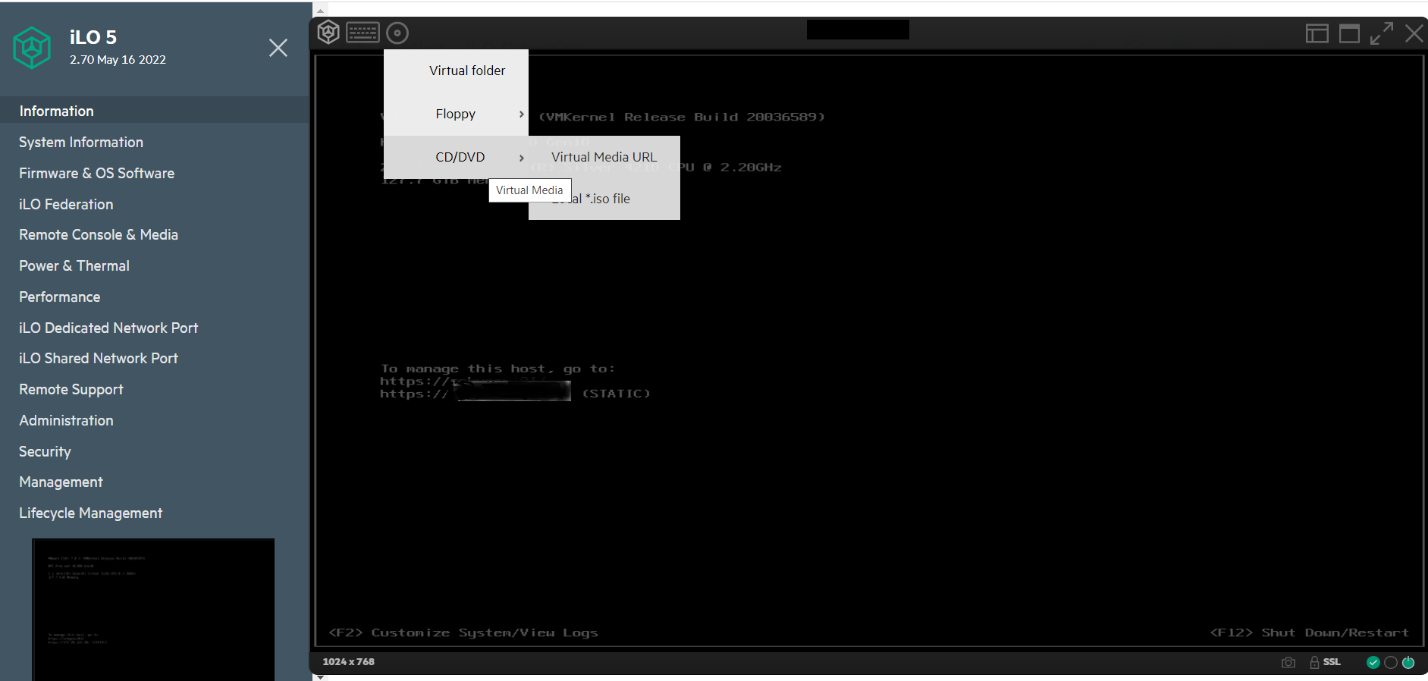Click the 2.70 May 16 2022 version text
Screen dimensions: 1428x681
coord(118,60)
